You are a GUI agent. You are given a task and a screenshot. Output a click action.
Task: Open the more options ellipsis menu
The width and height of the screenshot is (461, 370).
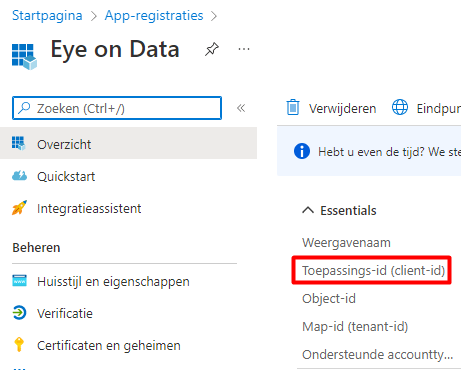[x=244, y=49]
